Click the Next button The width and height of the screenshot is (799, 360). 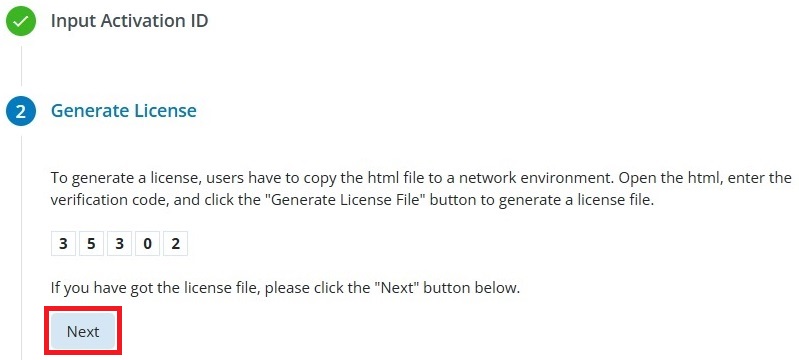83,331
